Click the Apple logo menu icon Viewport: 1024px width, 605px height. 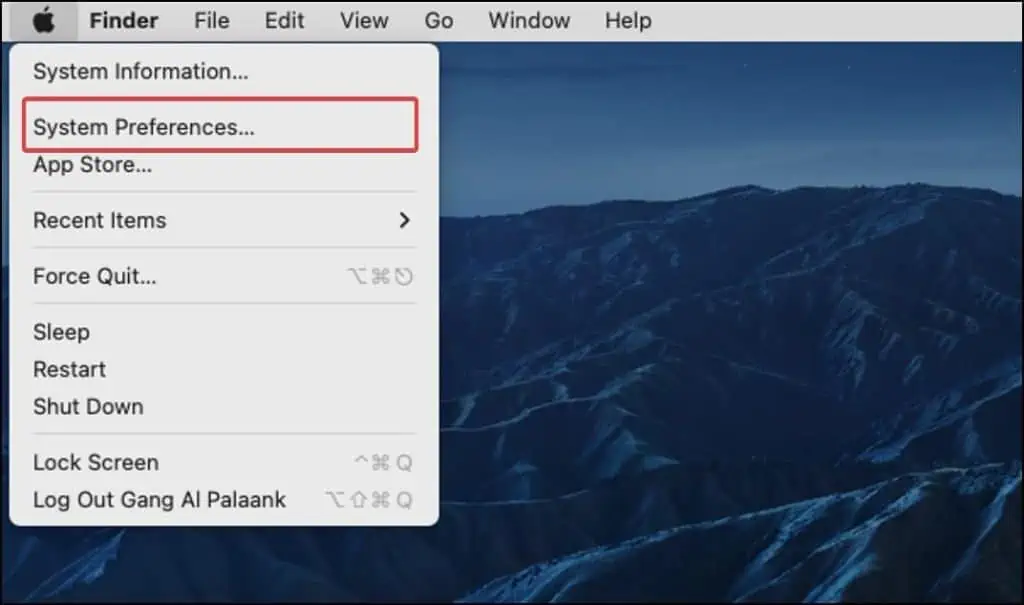click(43, 20)
